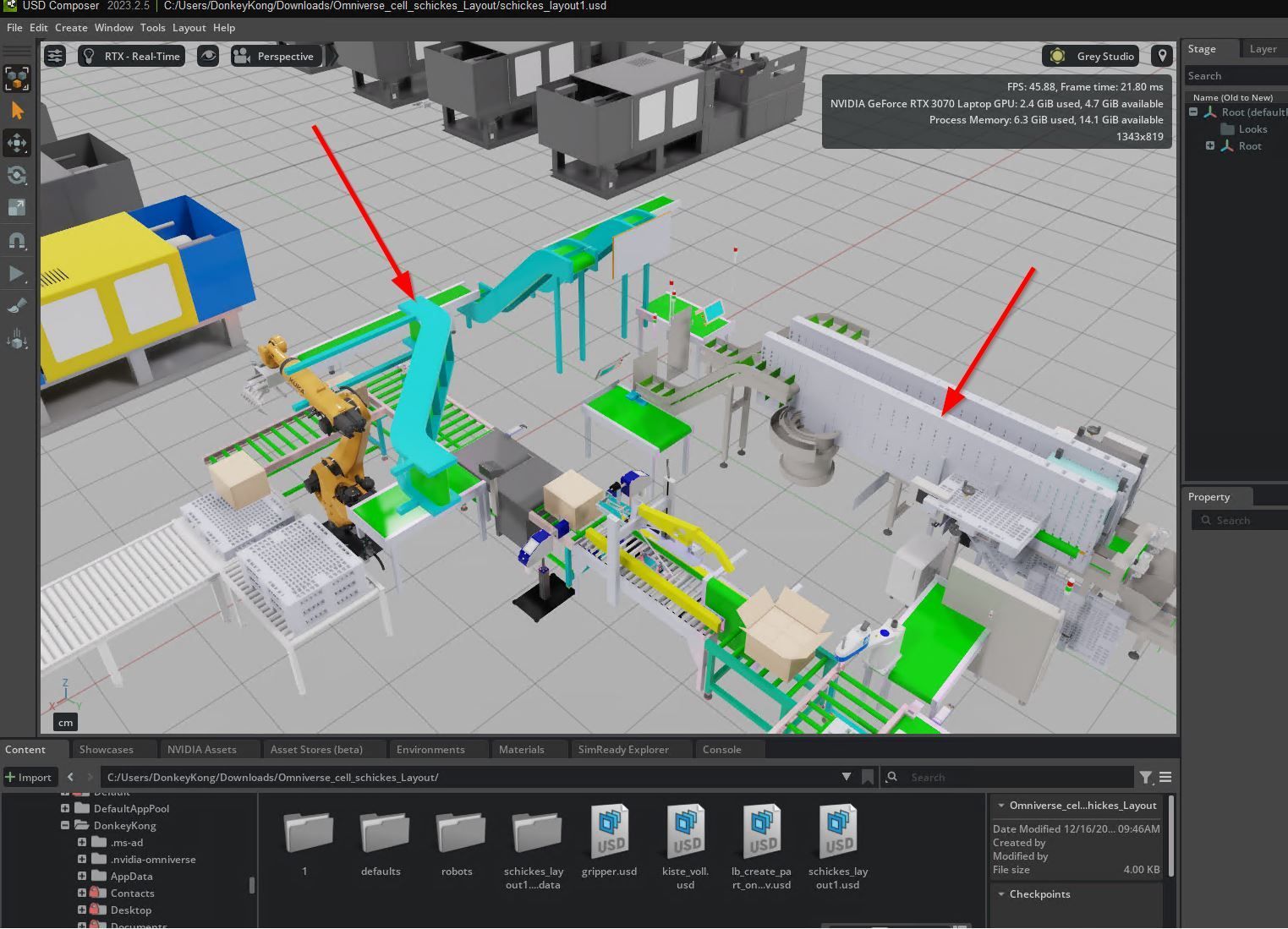Screen dimensions: 1288x929
Task: Focus the Property panel Search field
Action: (1240, 521)
